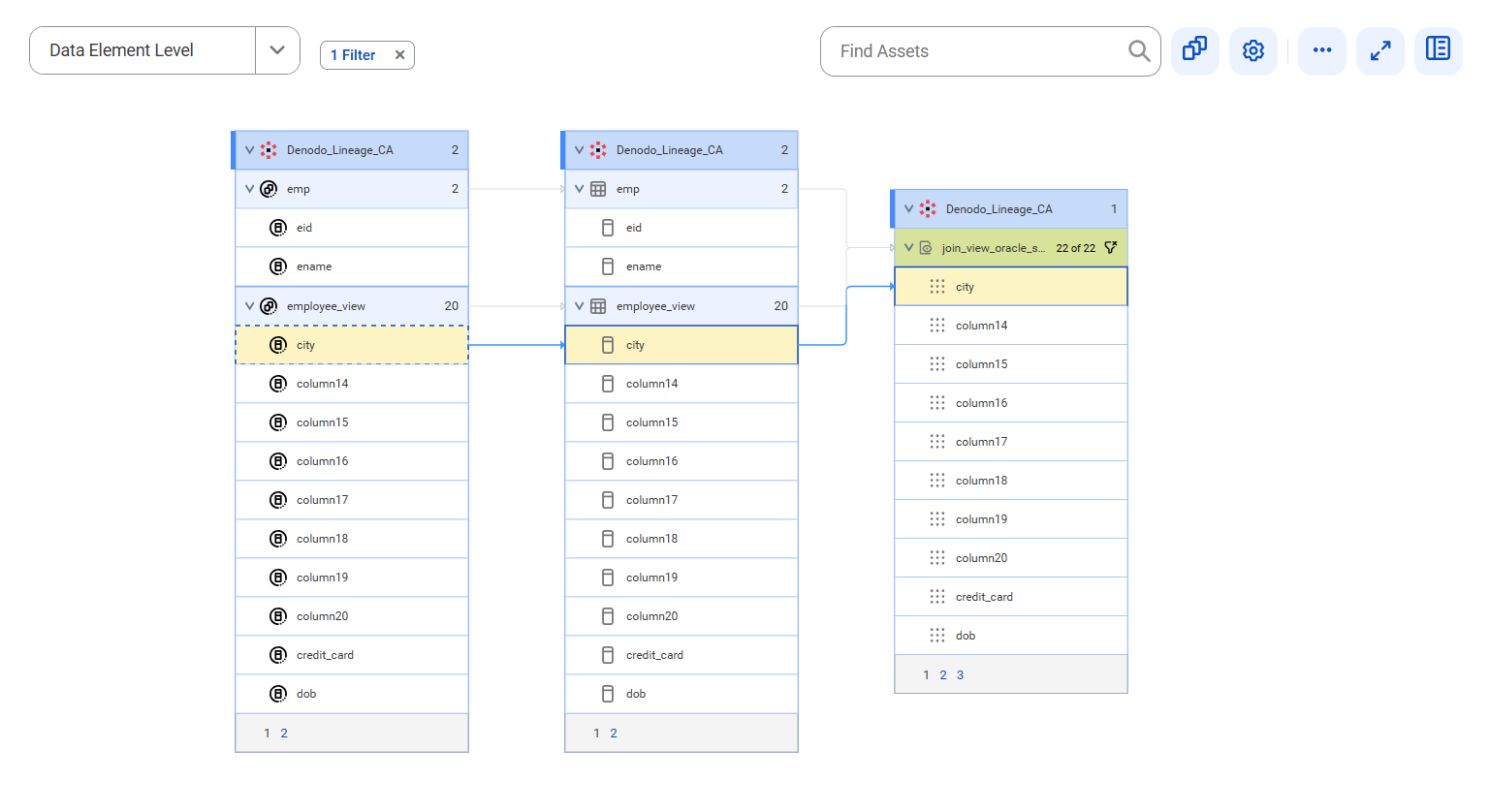Click employee_view icon in first column
This screenshot has width=1490, height=812.
(269, 306)
